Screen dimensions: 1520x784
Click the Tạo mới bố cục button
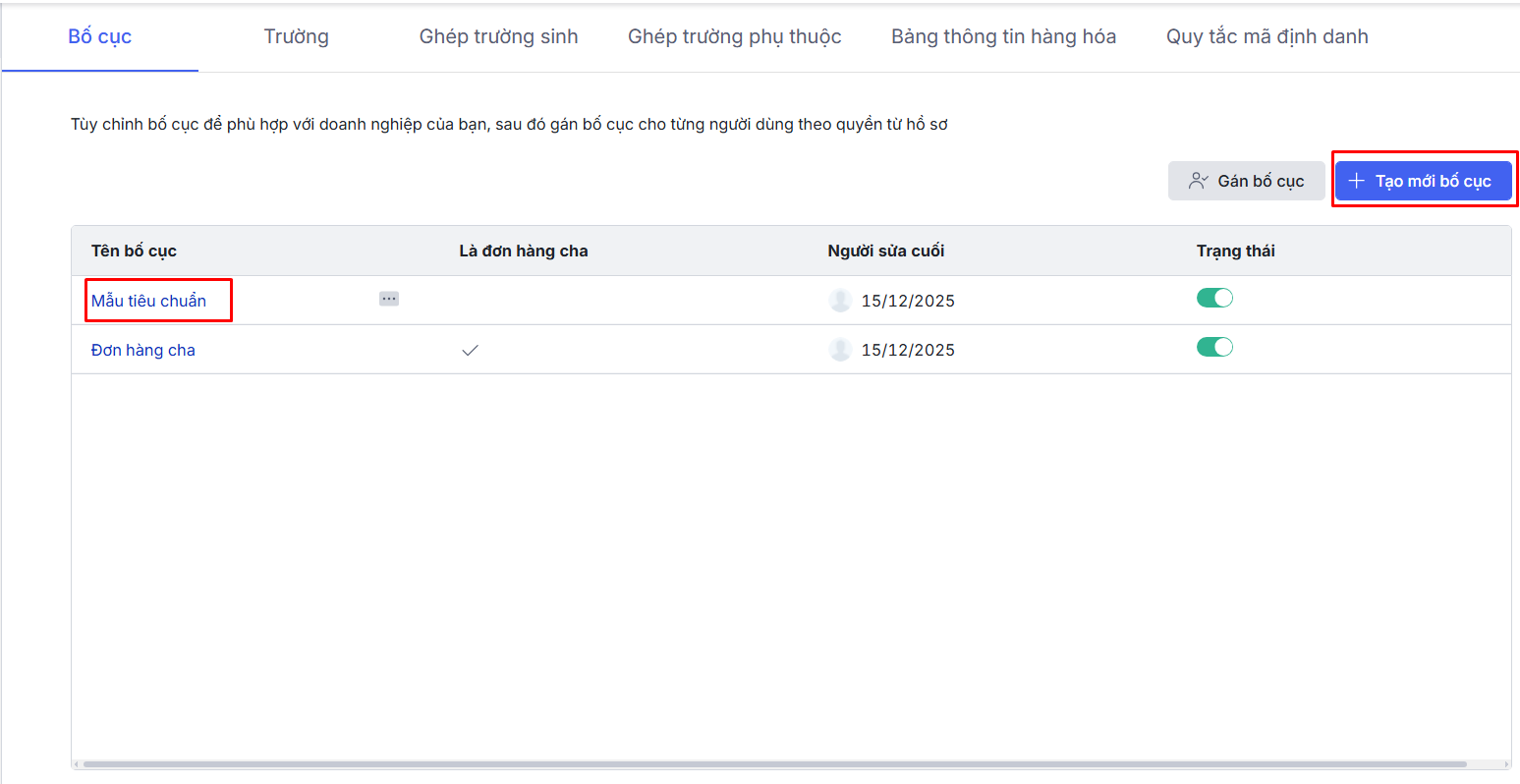(1423, 181)
